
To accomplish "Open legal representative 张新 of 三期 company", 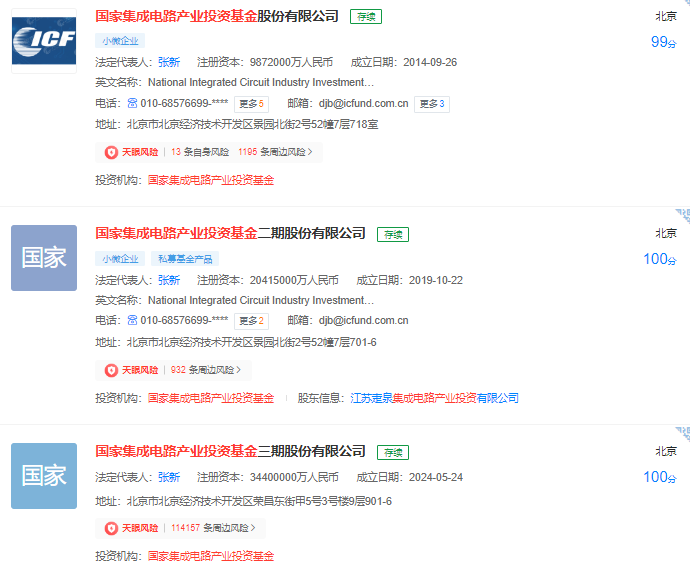I will pyautogui.click(x=169, y=477).
